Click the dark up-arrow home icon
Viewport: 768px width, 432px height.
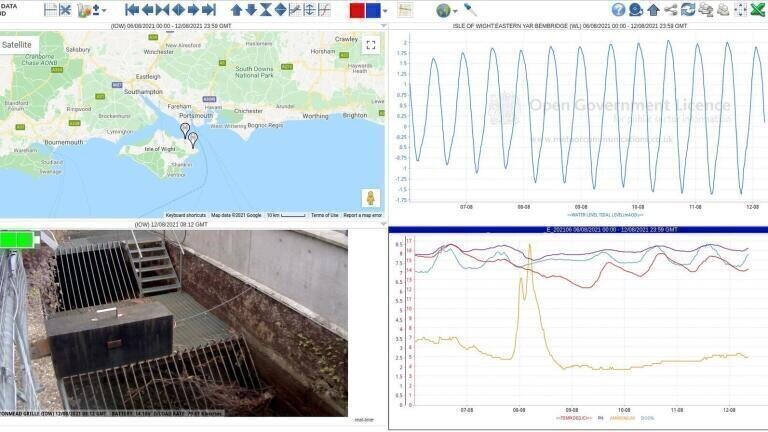point(653,10)
